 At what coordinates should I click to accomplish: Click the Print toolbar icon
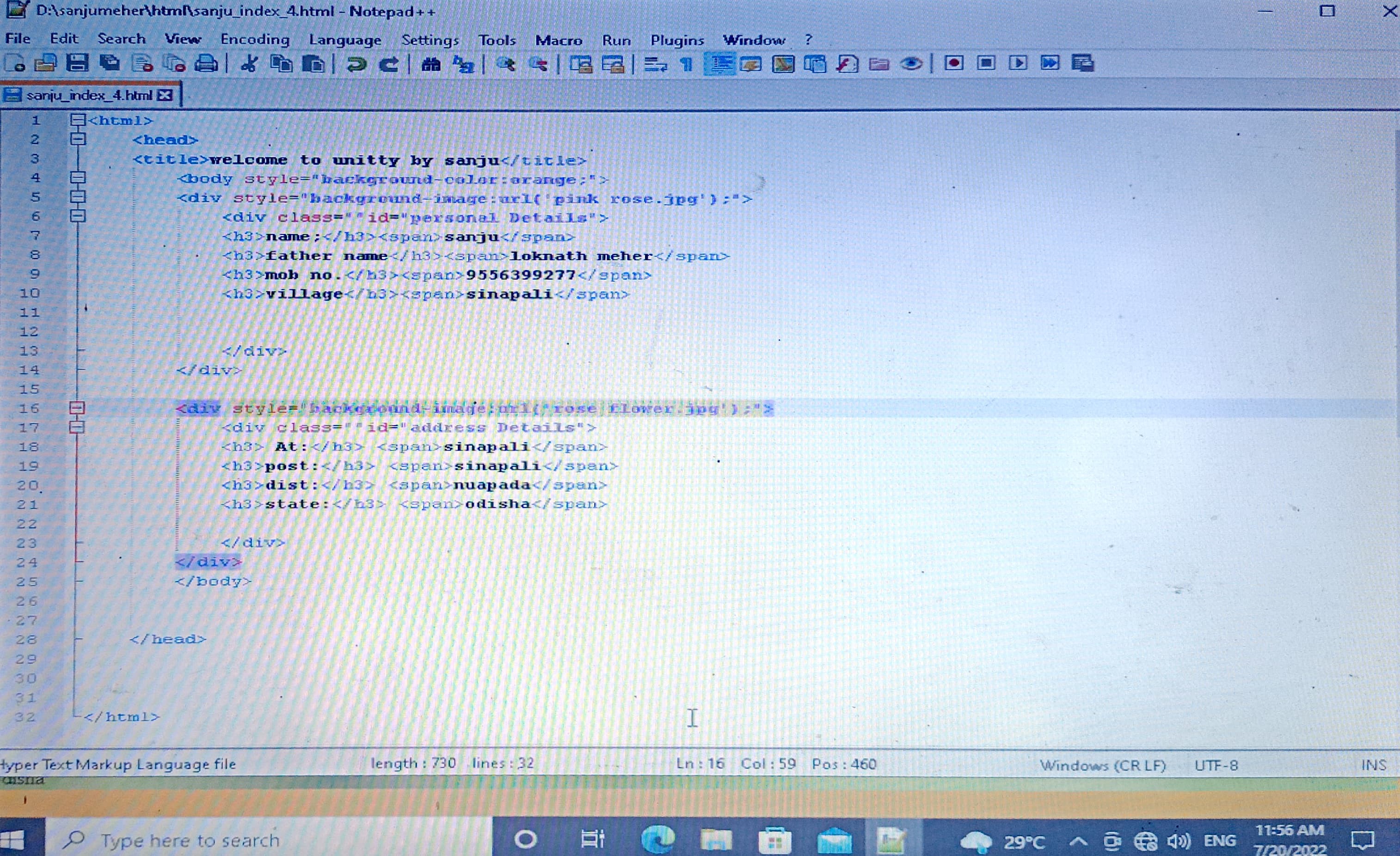pos(206,64)
